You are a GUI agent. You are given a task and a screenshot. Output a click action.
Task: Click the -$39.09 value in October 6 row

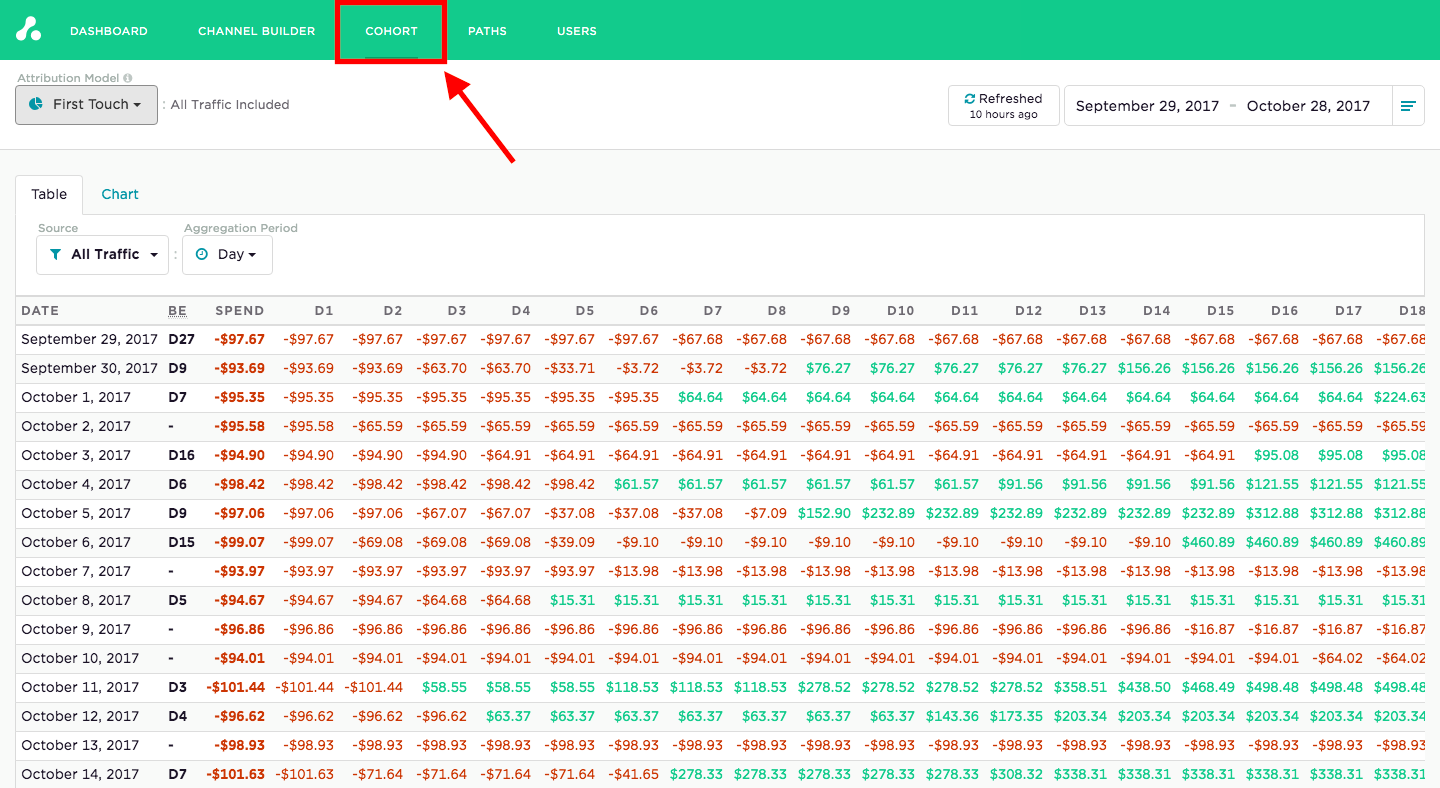(x=570, y=542)
